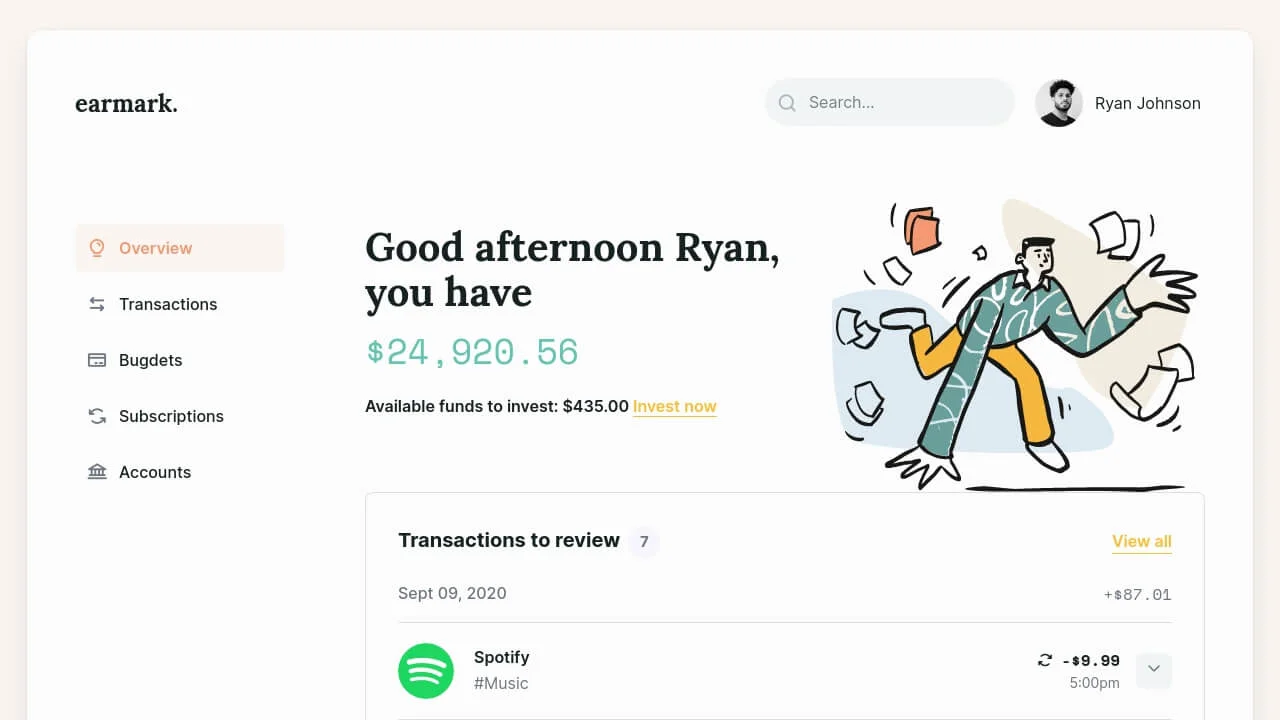Select the Overview lightbulb icon

(97, 247)
